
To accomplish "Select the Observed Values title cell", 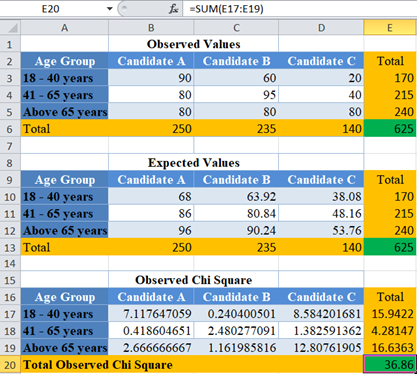I will pyautogui.click(x=193, y=44).
